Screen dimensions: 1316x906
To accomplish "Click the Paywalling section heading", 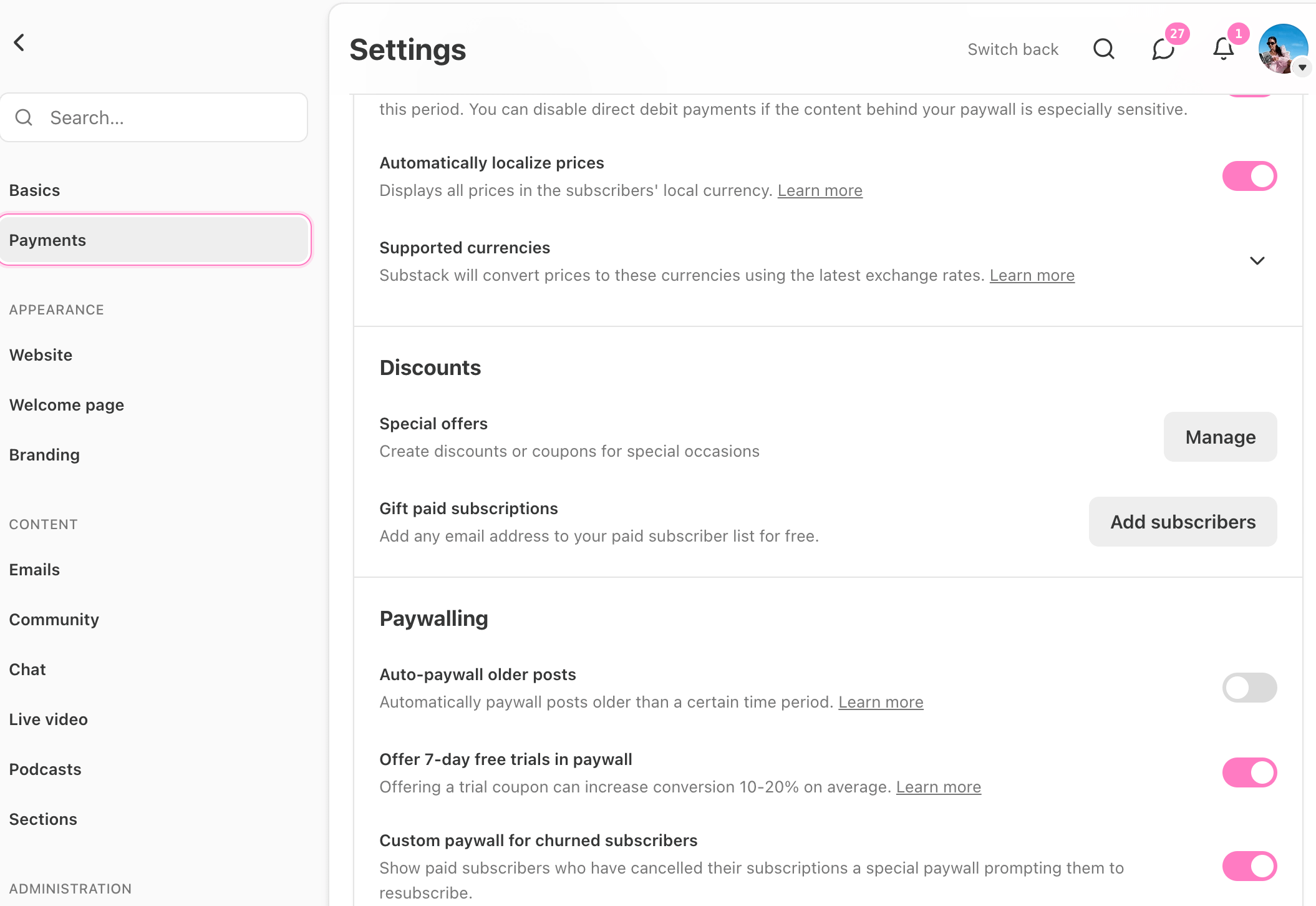I will 433,618.
